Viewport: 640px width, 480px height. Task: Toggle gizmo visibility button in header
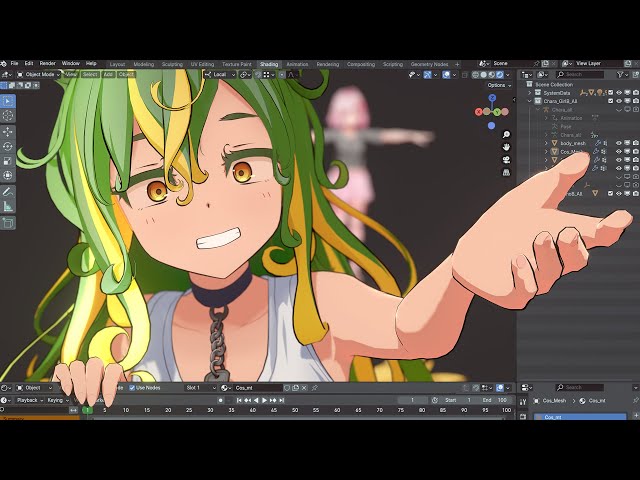(x=427, y=75)
